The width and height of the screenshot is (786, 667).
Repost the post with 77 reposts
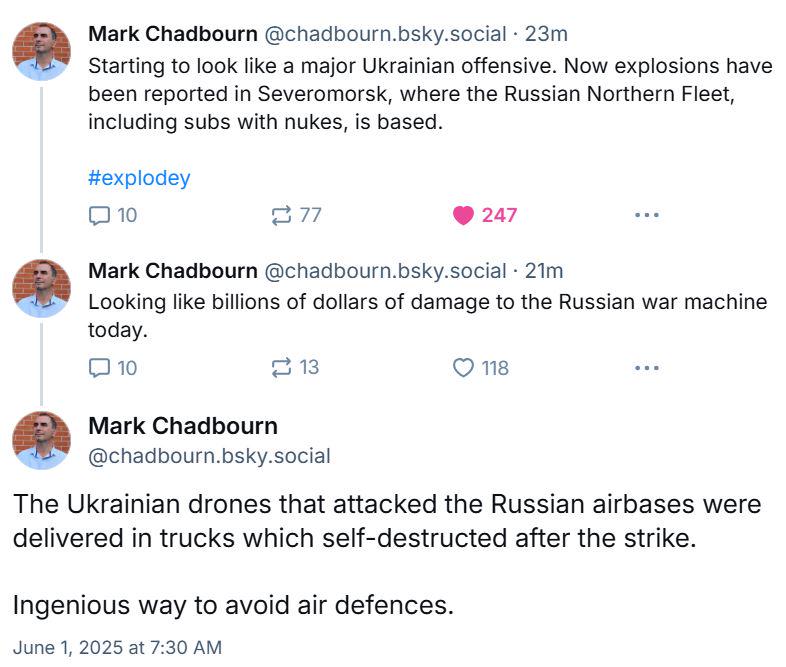(x=282, y=215)
